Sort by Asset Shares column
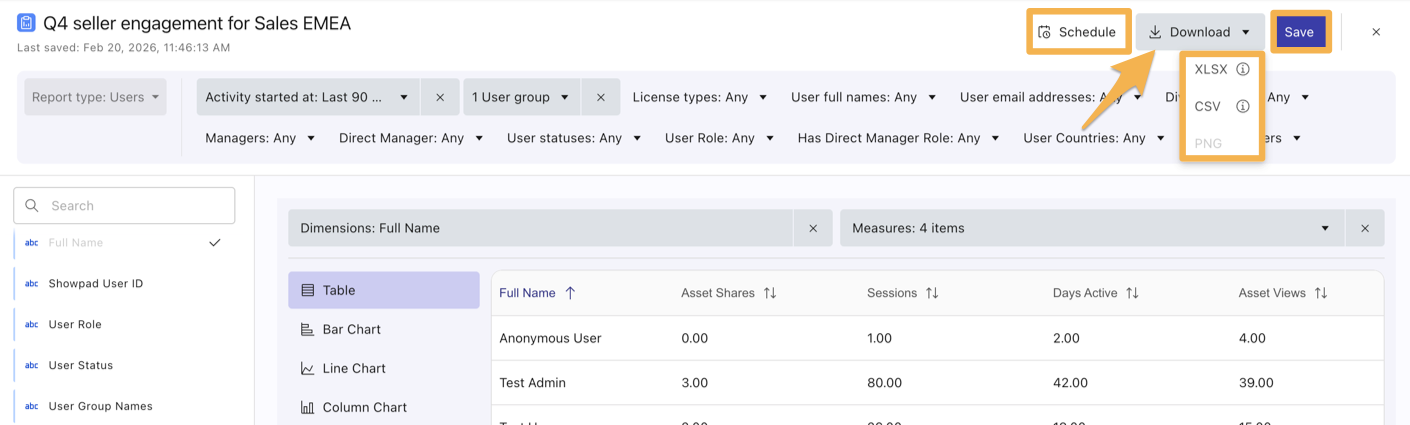The width and height of the screenshot is (1410, 425). pos(770,293)
